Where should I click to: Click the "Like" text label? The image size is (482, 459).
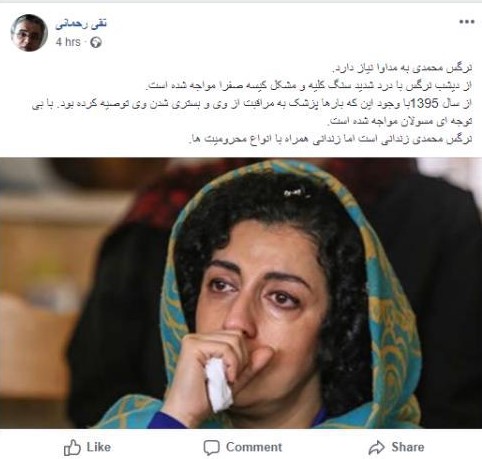pyautogui.click(x=99, y=447)
